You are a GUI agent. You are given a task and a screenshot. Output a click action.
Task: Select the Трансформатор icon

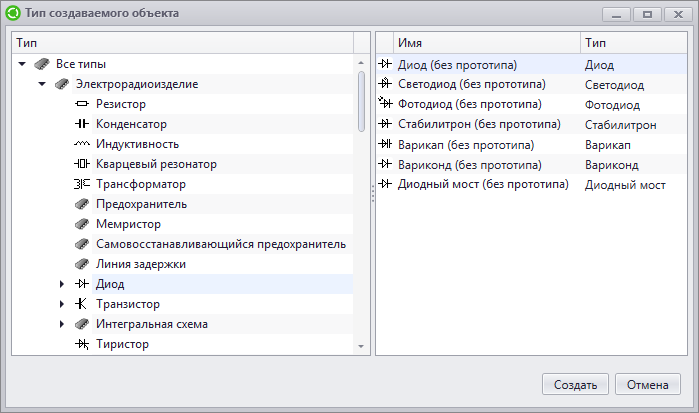82,184
